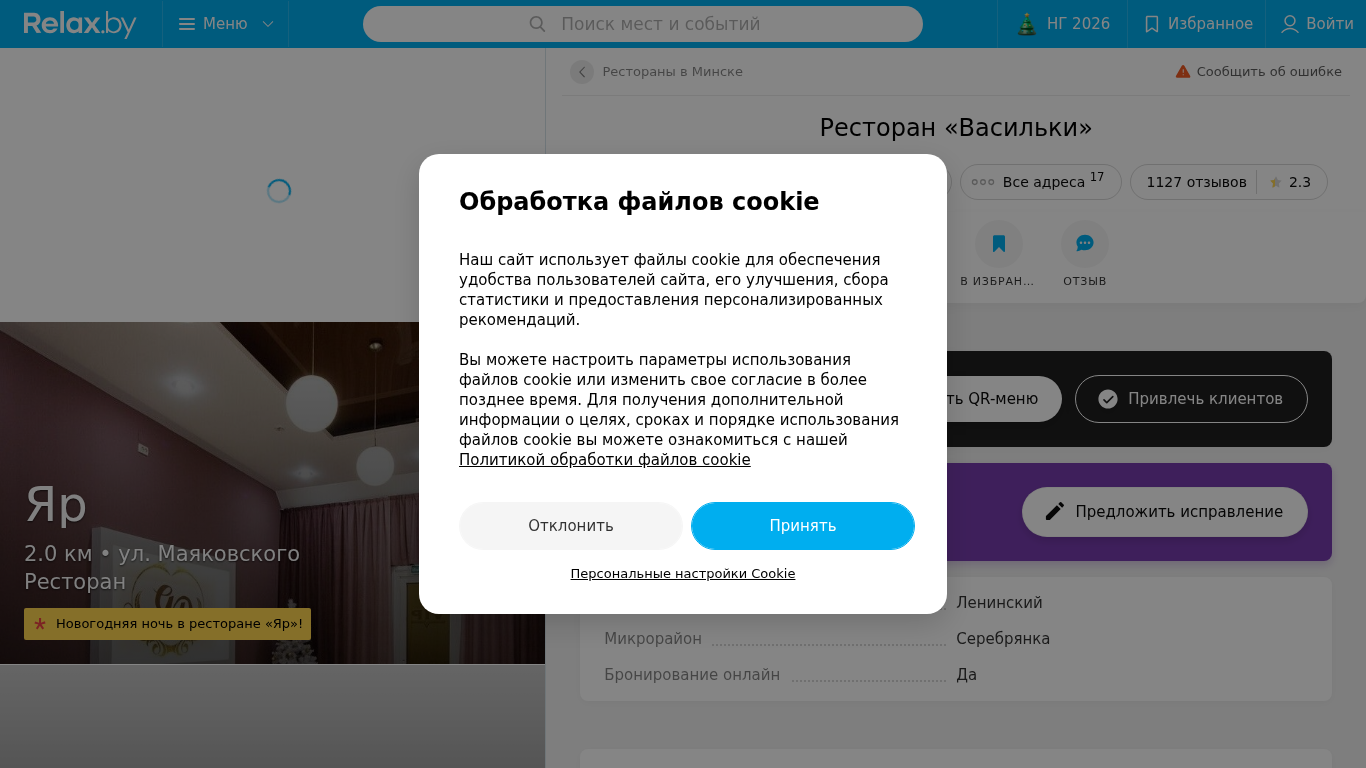
Task: Open НГ 2026 Christmas tree icon
Action: pyautogui.click(x=1027, y=24)
